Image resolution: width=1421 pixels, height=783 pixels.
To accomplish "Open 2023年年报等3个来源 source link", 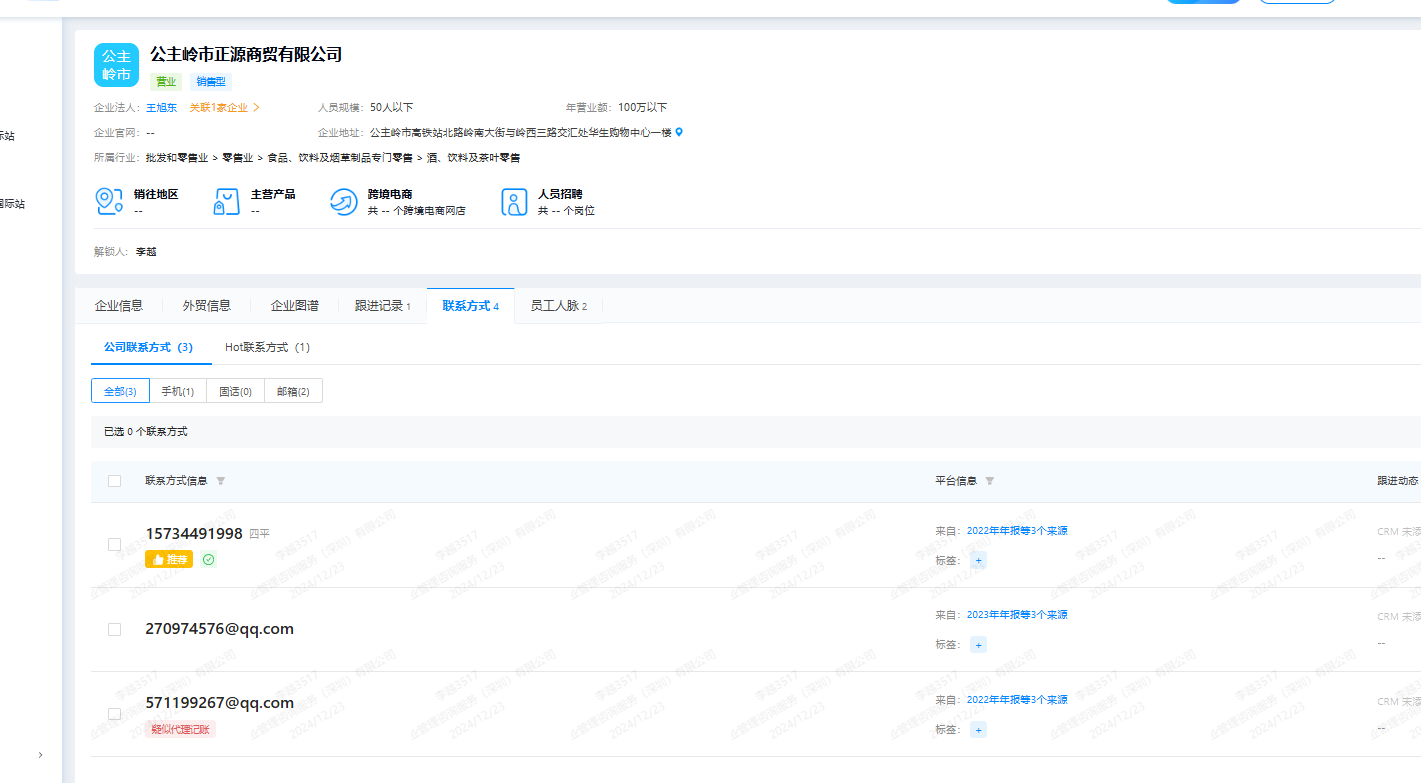I will pyautogui.click(x=1017, y=615).
